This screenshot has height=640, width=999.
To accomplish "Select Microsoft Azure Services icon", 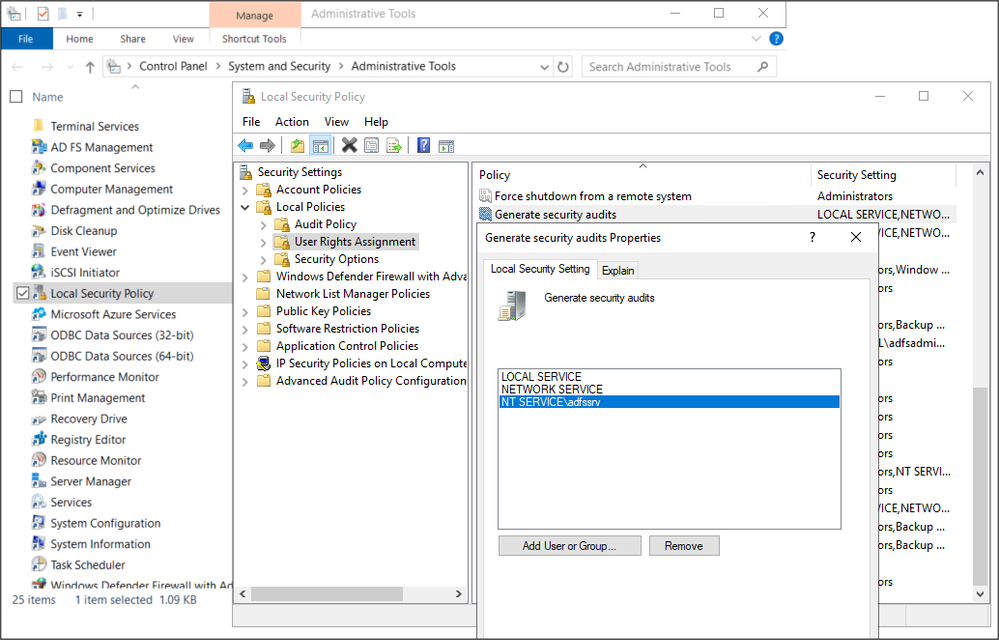I will [x=39, y=314].
